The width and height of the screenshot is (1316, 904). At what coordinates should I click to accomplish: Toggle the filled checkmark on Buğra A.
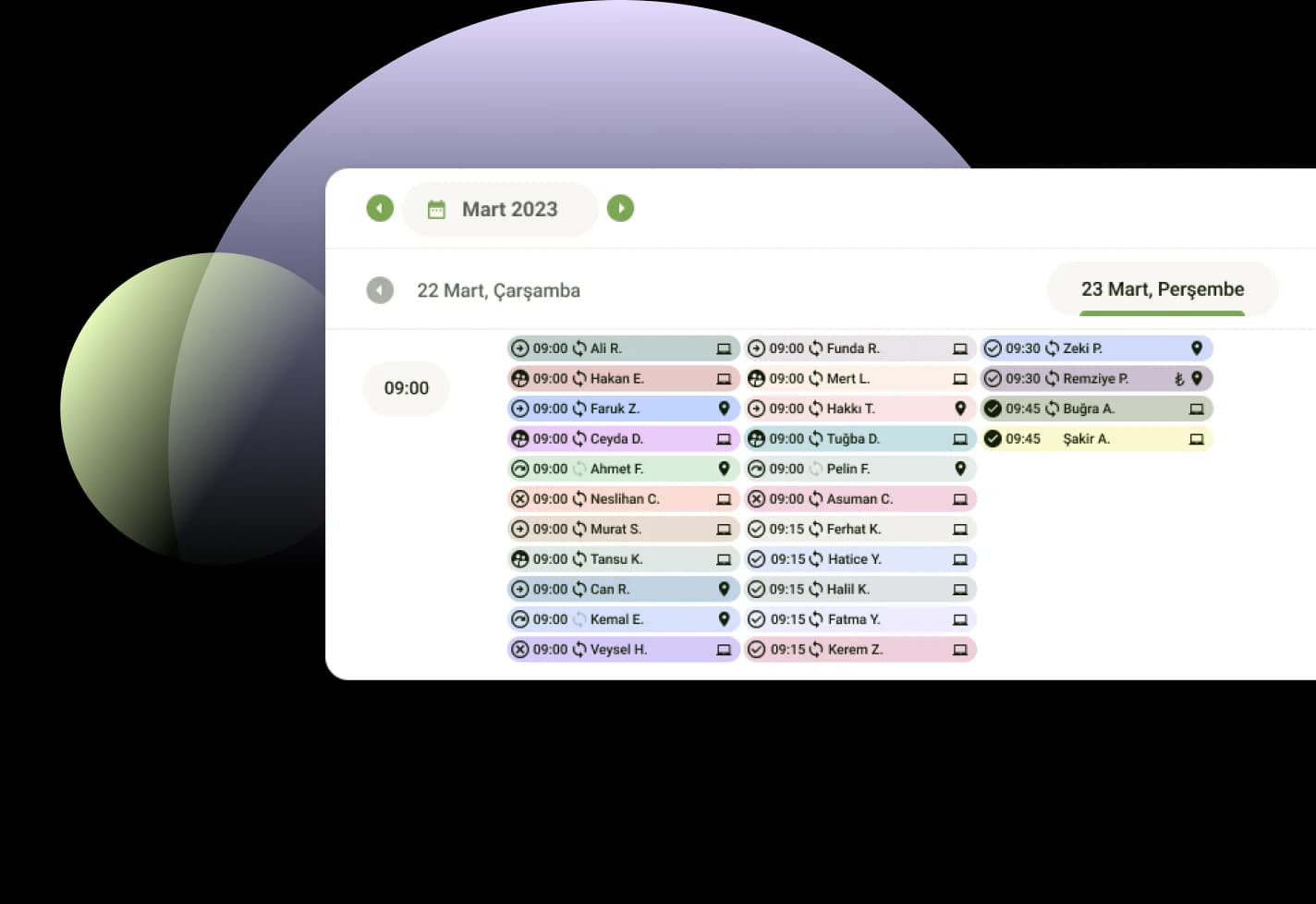click(x=993, y=409)
